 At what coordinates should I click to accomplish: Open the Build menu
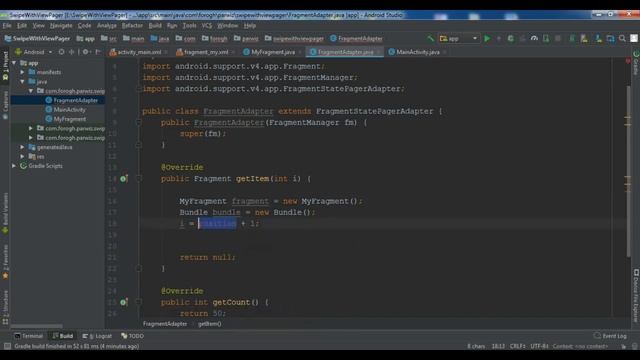[155, 25]
